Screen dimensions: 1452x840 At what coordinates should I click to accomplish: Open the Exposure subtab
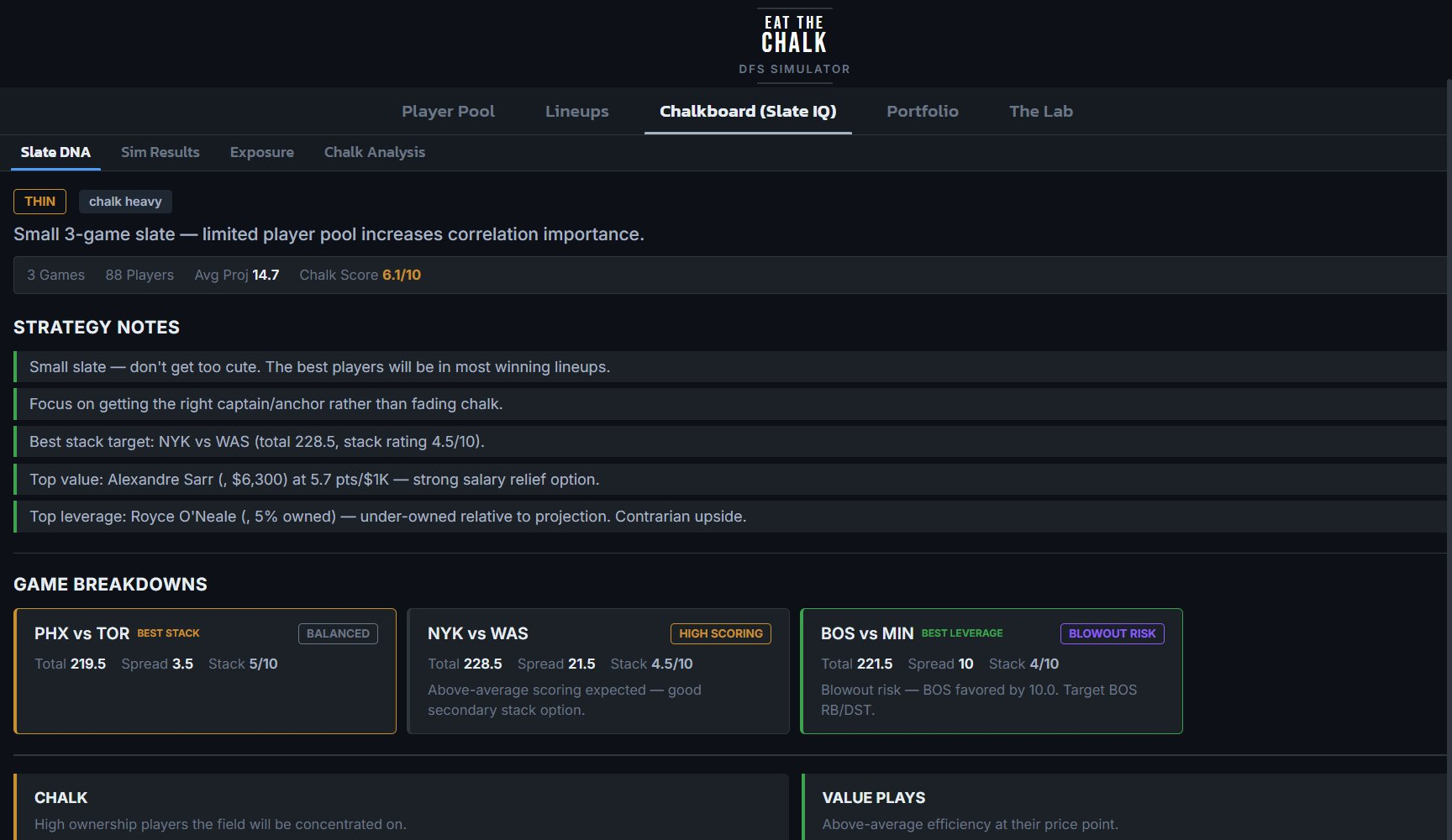coord(261,152)
